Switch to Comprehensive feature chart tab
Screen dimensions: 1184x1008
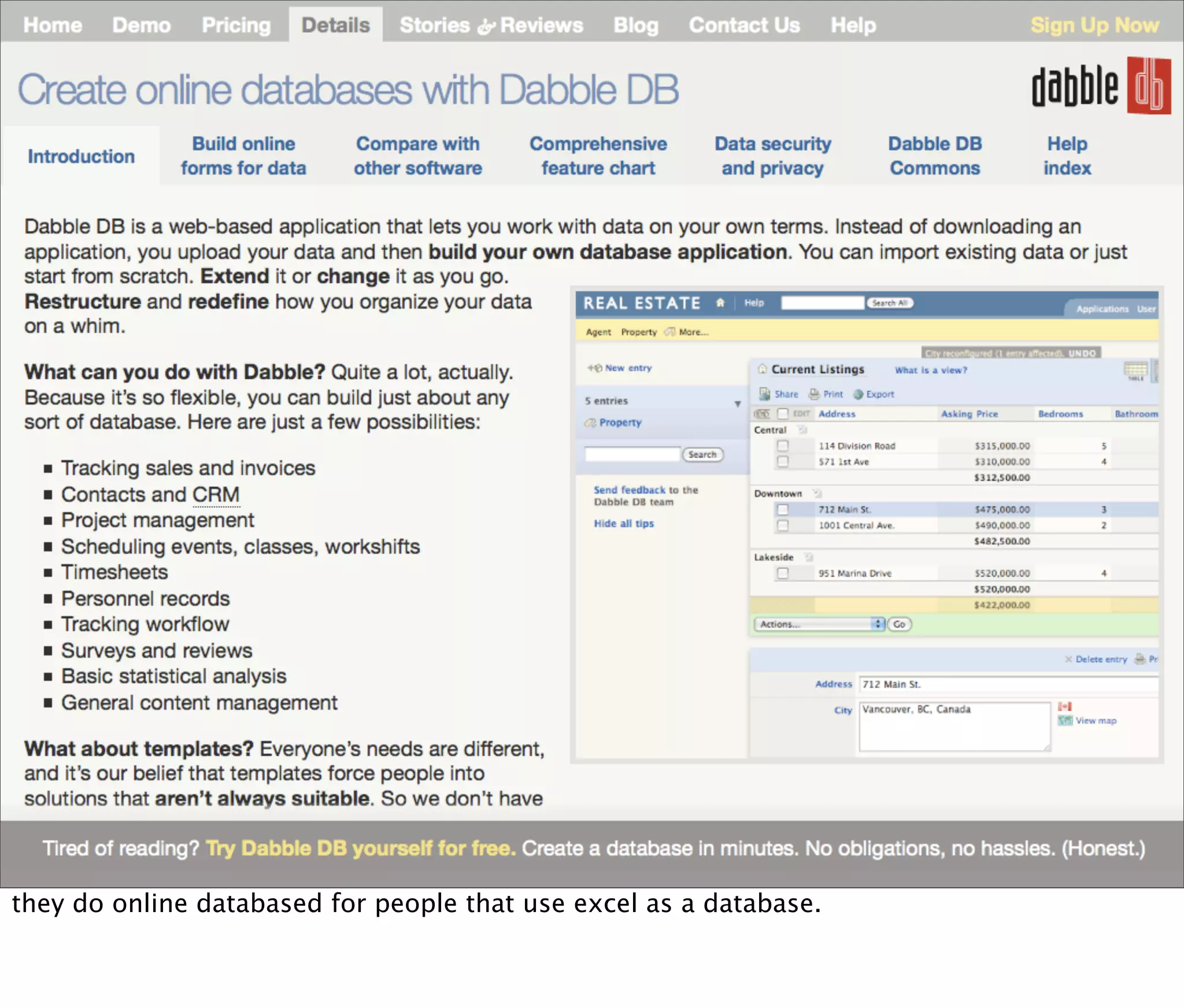tap(598, 156)
